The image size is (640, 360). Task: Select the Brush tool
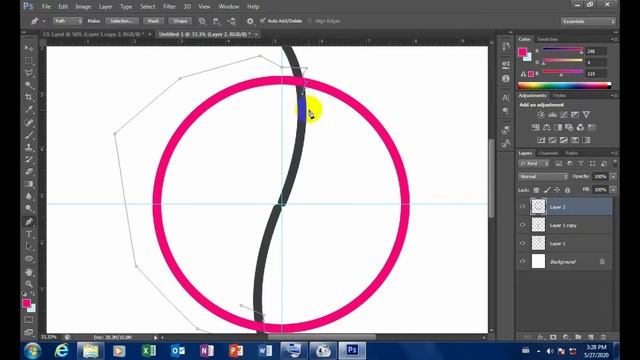coord(29,135)
